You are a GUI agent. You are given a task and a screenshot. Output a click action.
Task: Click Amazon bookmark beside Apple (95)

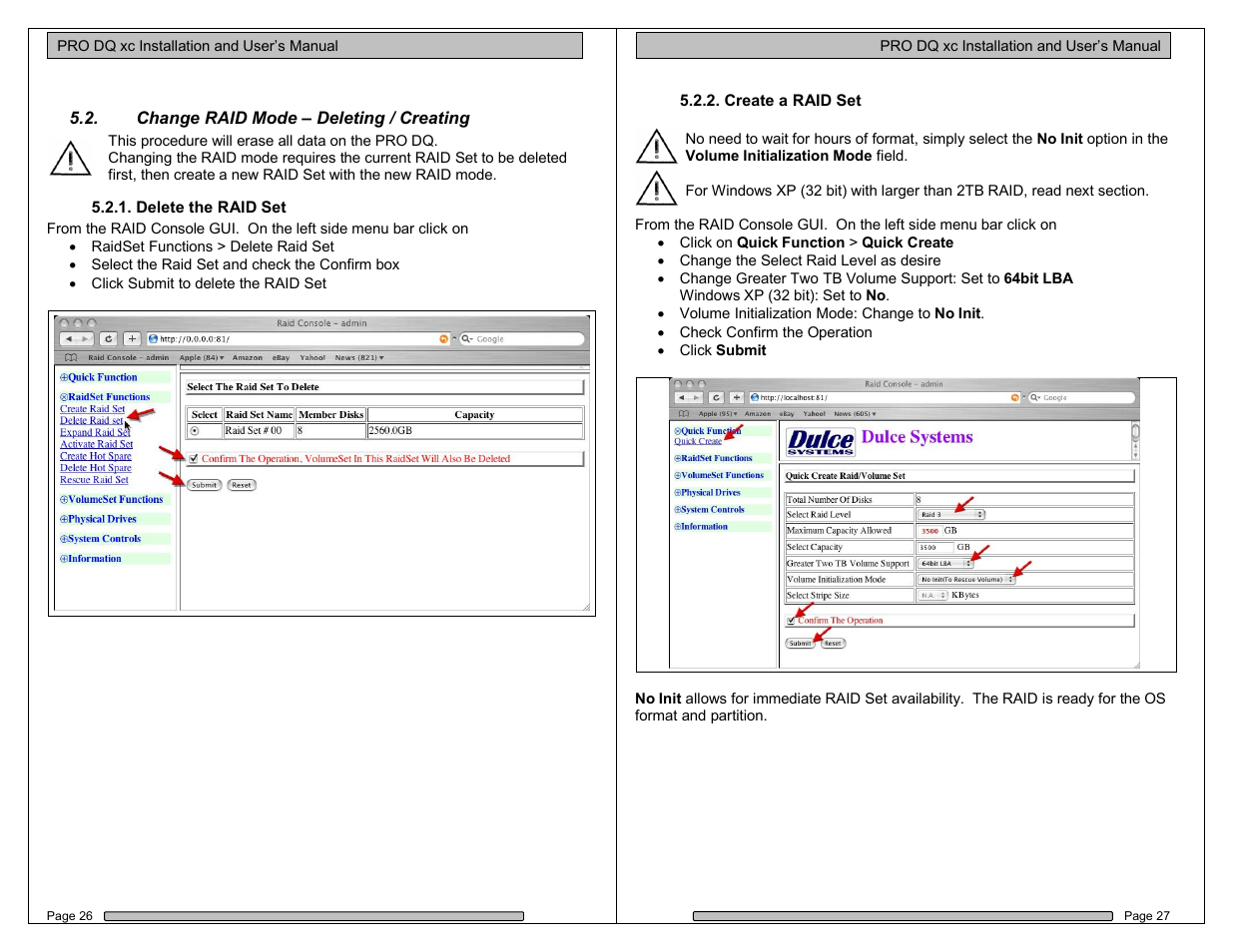(758, 414)
